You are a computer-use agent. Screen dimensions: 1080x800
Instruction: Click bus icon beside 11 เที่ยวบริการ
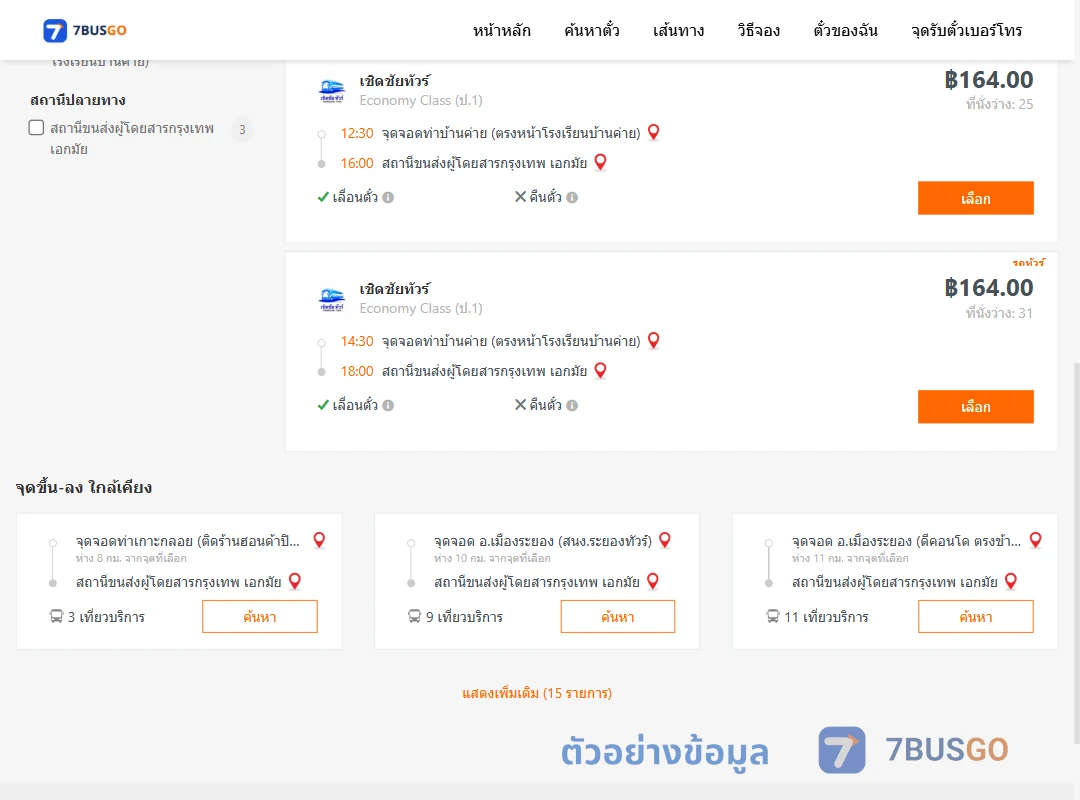pyautogui.click(x=773, y=616)
